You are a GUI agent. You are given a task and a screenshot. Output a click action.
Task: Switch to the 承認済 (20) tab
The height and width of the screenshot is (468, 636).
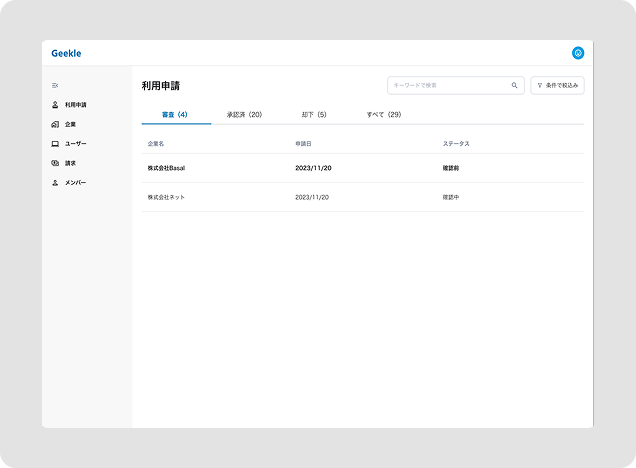click(x=245, y=115)
